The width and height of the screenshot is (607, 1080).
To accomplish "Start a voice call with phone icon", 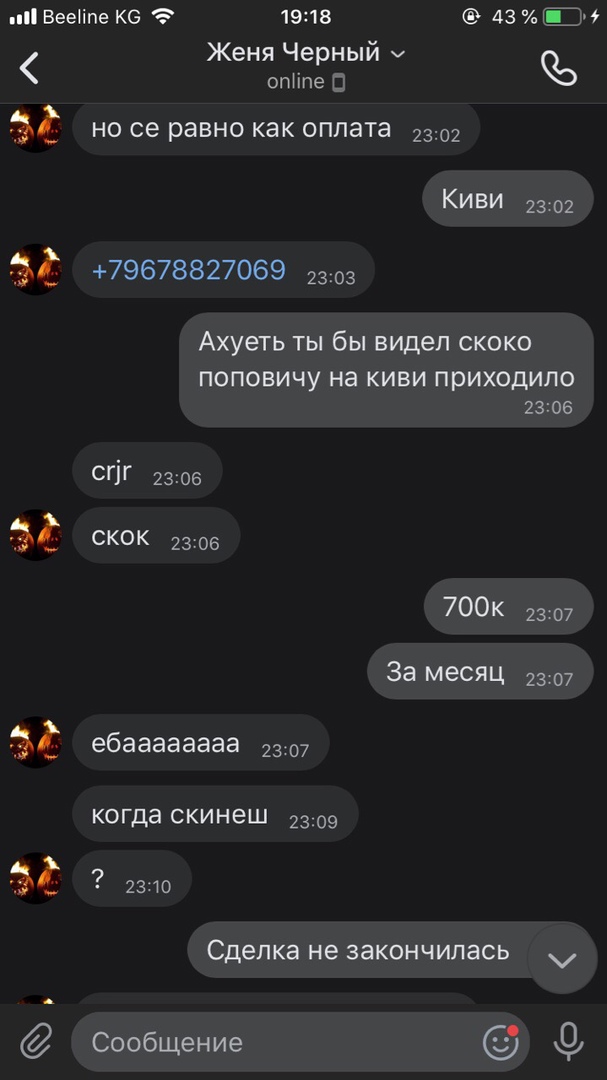I will tap(558, 68).
